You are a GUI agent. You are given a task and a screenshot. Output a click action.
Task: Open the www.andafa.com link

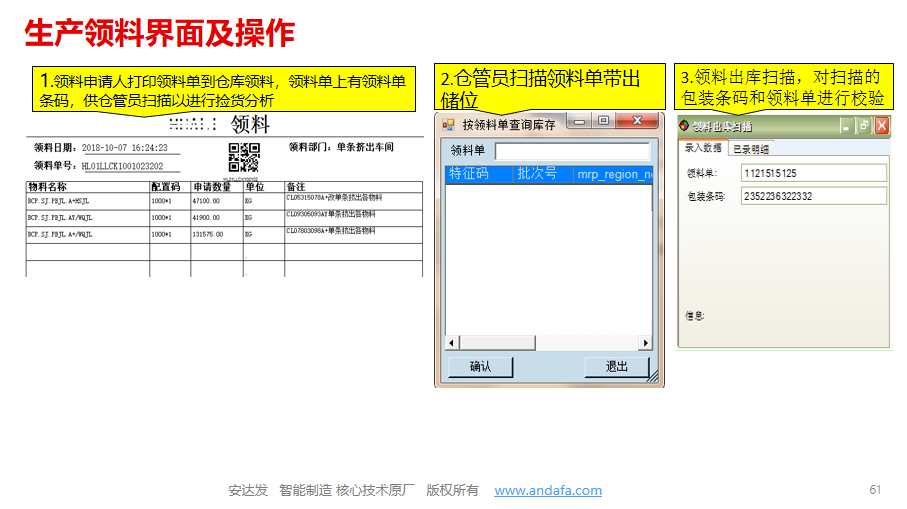pos(548,490)
